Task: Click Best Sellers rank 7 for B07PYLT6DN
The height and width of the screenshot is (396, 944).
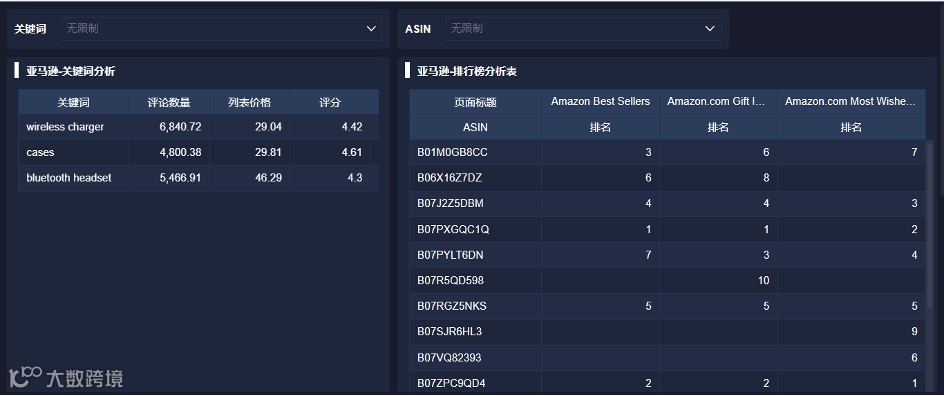Action: point(648,255)
